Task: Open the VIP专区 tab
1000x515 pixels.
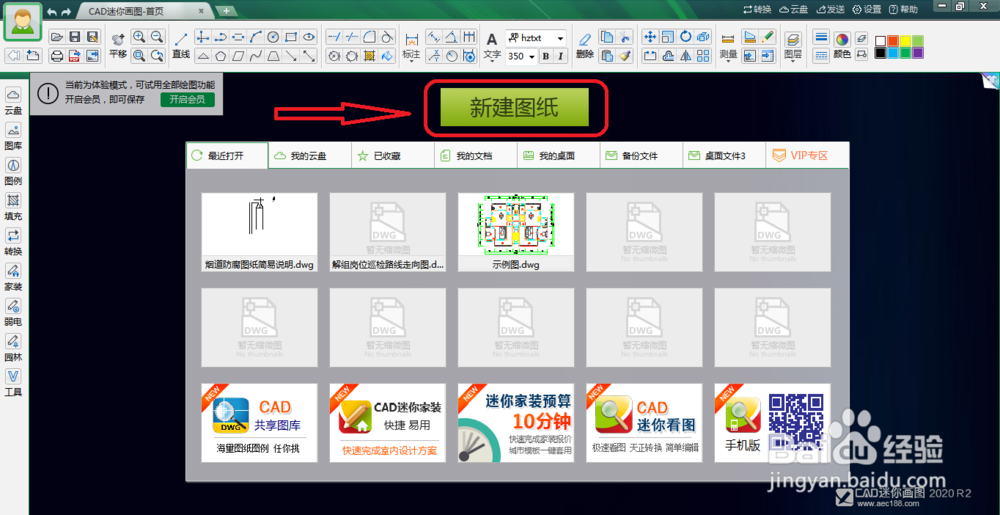Action: coord(807,156)
